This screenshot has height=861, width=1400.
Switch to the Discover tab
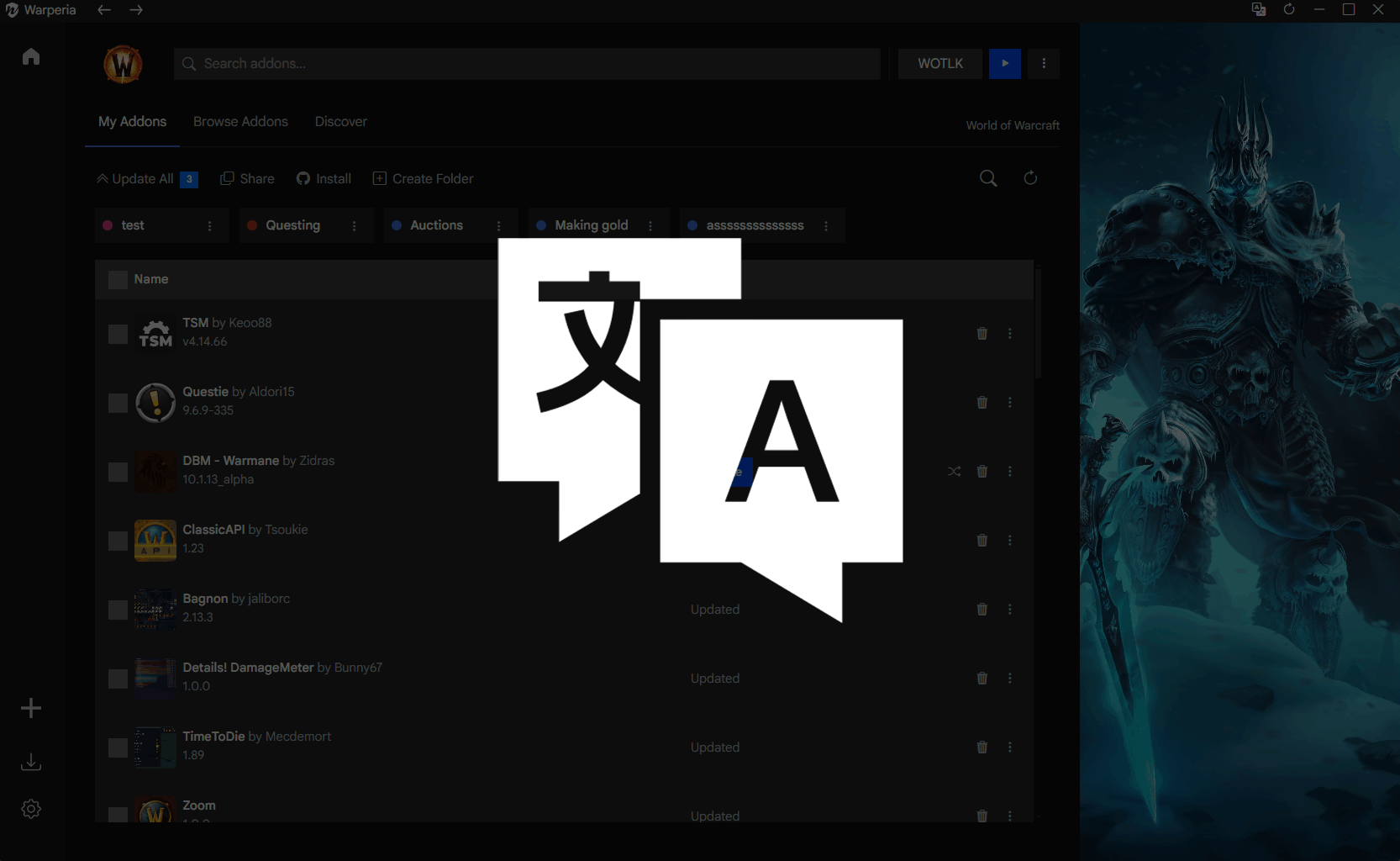pyautogui.click(x=341, y=121)
